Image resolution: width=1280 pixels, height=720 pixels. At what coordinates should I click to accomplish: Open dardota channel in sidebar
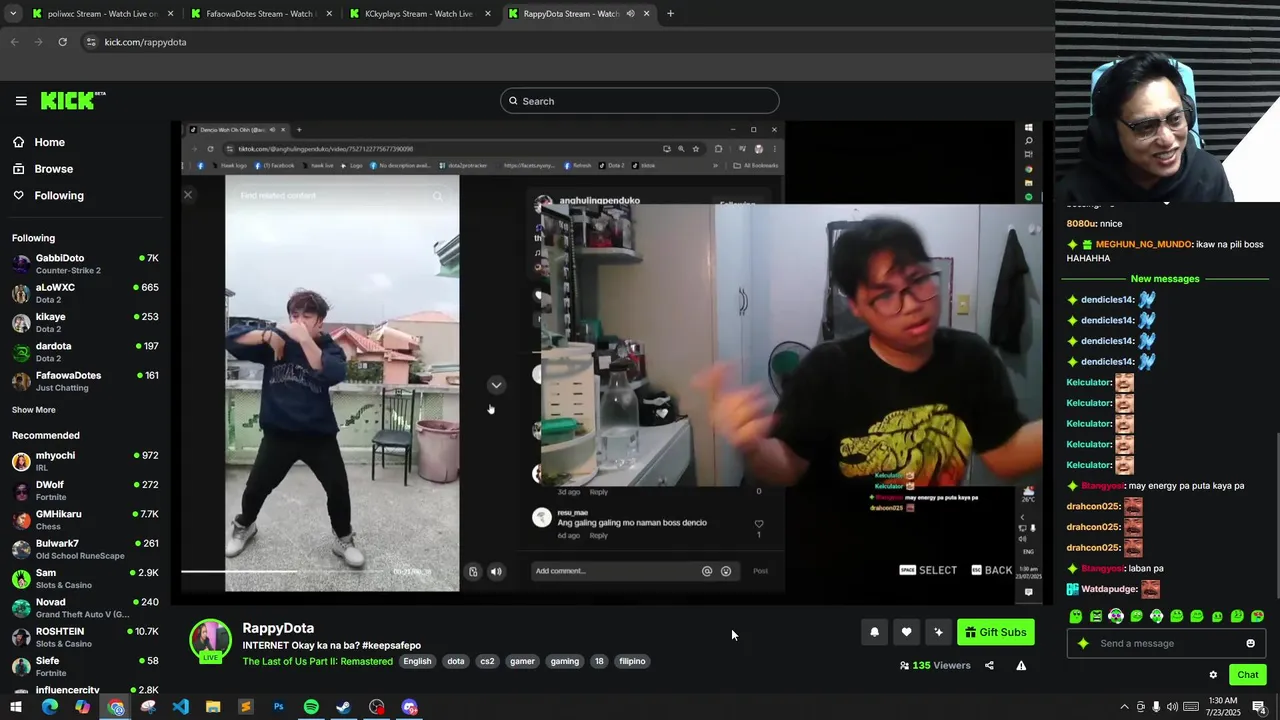(x=85, y=352)
